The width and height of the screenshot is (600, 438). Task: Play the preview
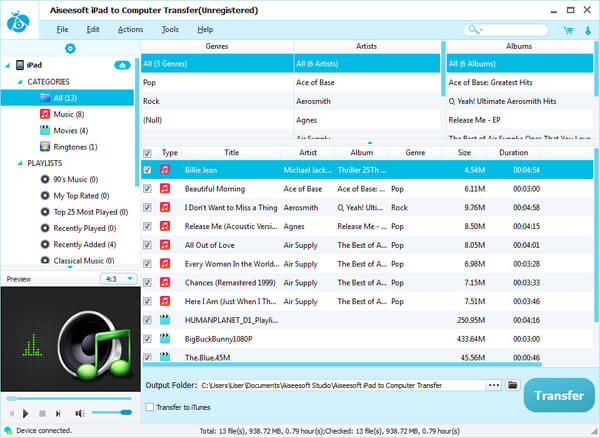[26, 414]
